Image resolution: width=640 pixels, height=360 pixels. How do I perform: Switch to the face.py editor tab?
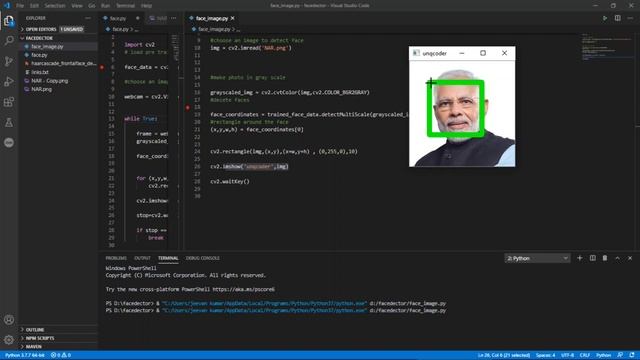pos(118,18)
